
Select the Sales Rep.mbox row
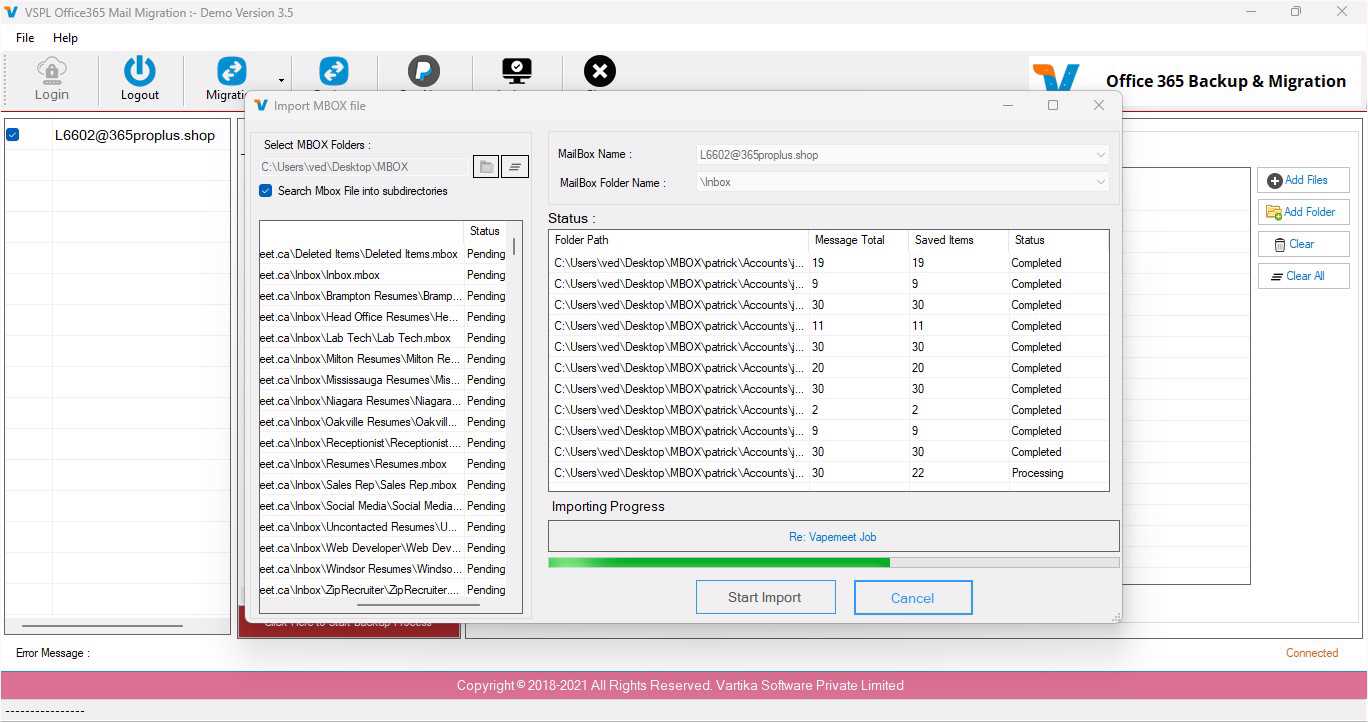[384, 485]
